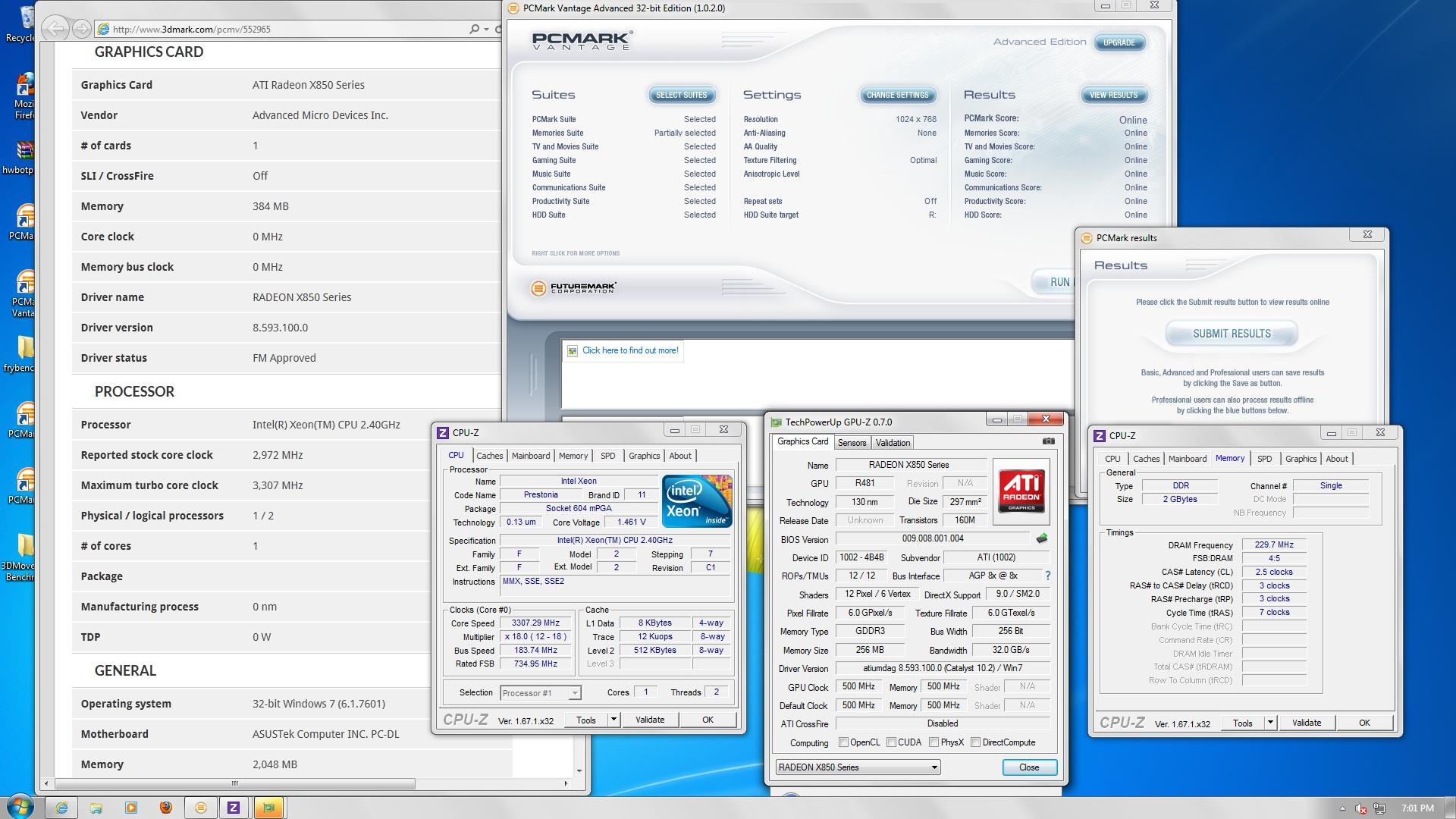1456x819 pixels.
Task: Click the 'FM Approved' driver status value
Action: (x=284, y=358)
